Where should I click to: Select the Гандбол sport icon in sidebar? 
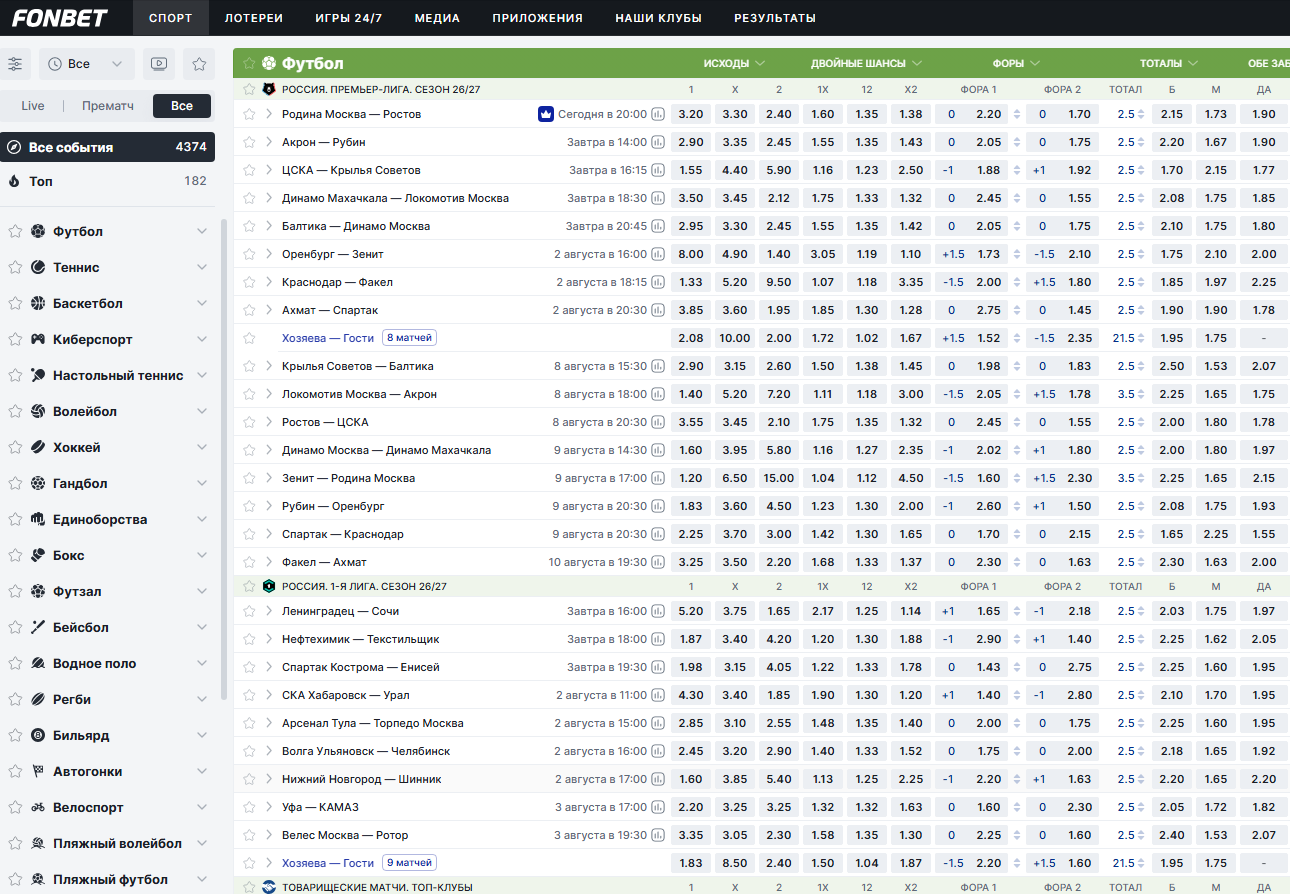point(38,483)
